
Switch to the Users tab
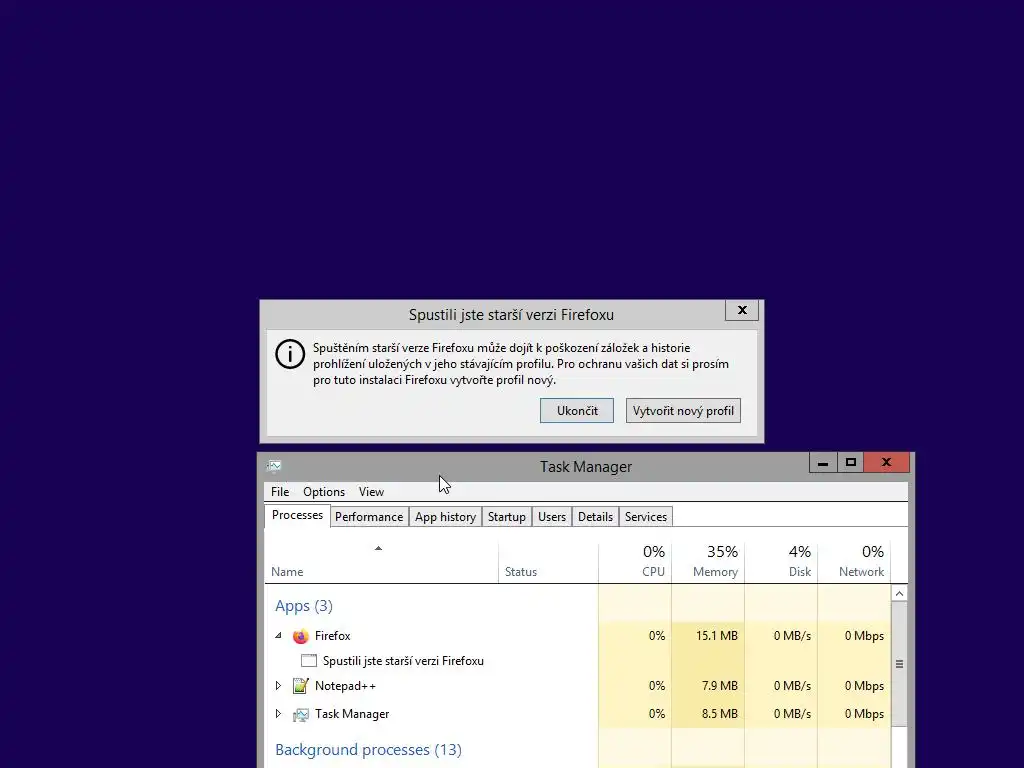(552, 517)
